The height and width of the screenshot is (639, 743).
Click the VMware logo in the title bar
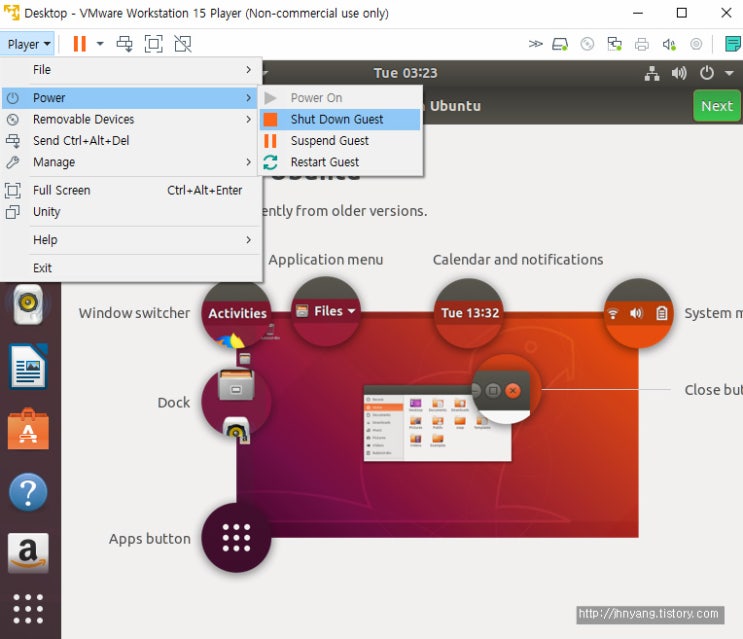[11, 13]
